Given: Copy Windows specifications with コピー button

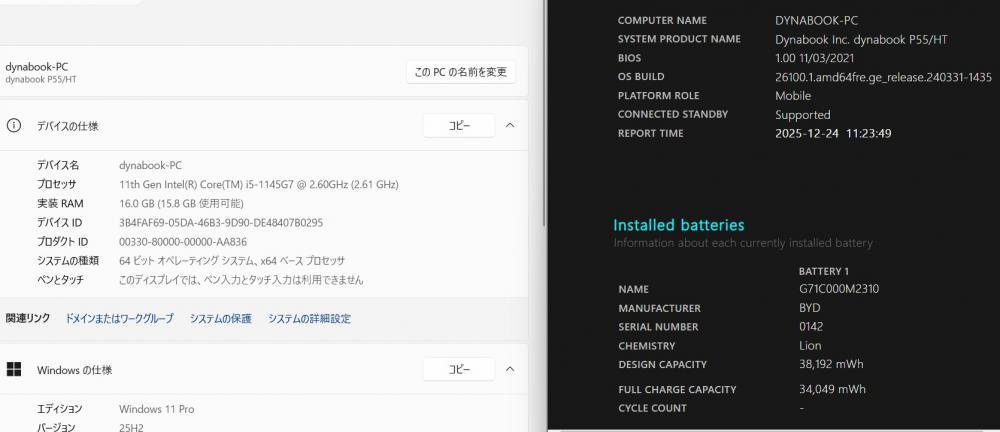Looking at the screenshot, I should (459, 369).
